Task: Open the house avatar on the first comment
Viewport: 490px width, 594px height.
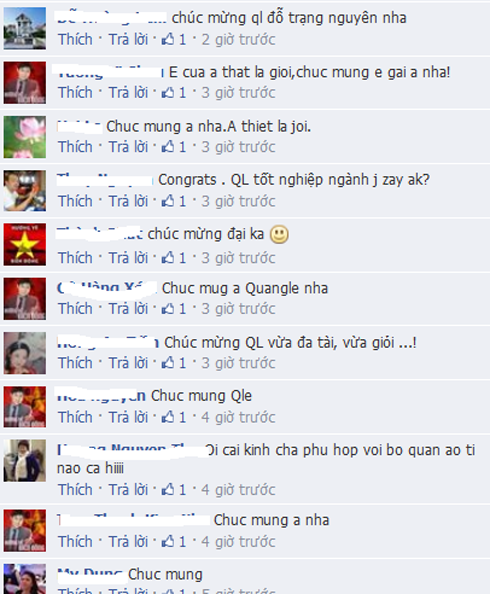Action: [25, 28]
